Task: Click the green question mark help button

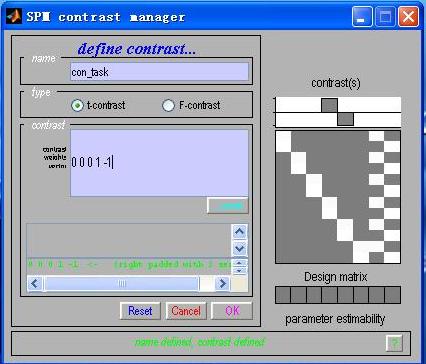Action: coord(394,342)
